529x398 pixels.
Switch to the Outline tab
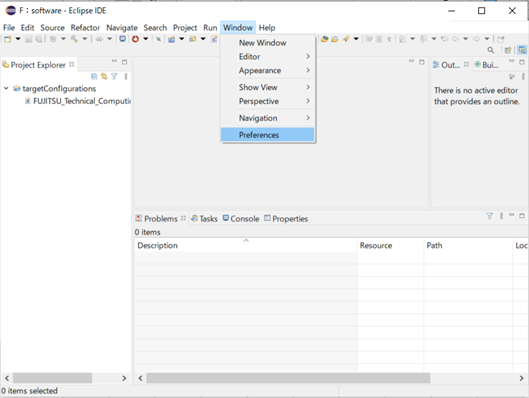(x=450, y=65)
